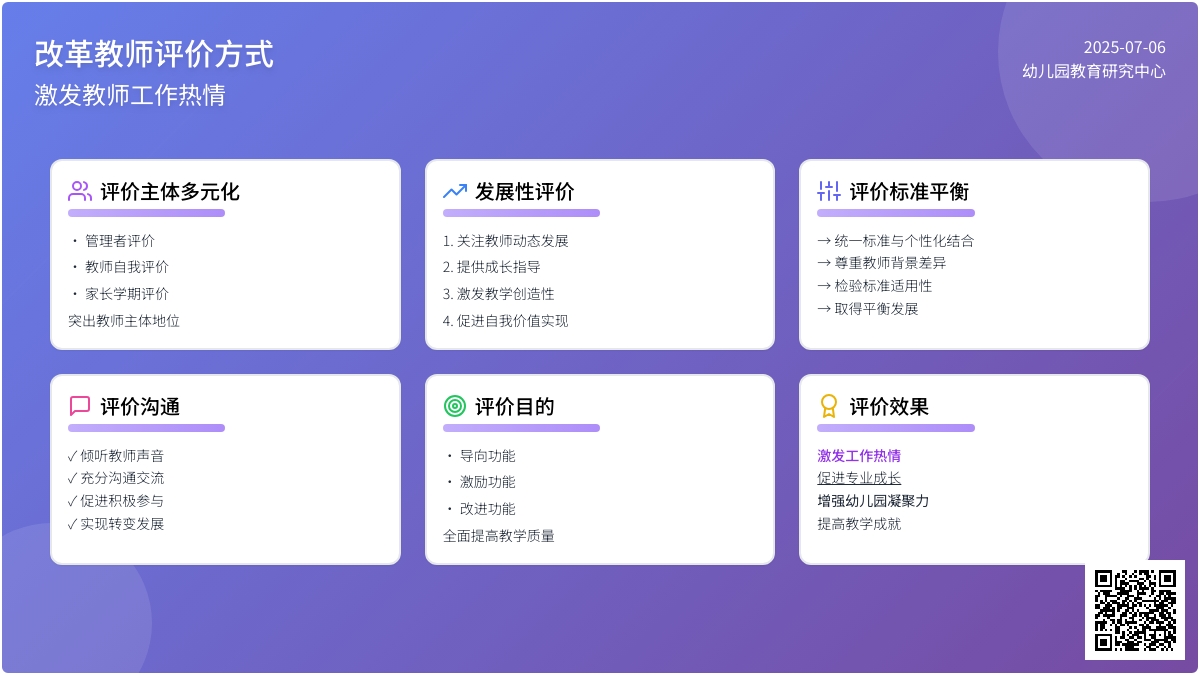Click the QR code image
1200x675 pixels.
pyautogui.click(x=1135, y=610)
